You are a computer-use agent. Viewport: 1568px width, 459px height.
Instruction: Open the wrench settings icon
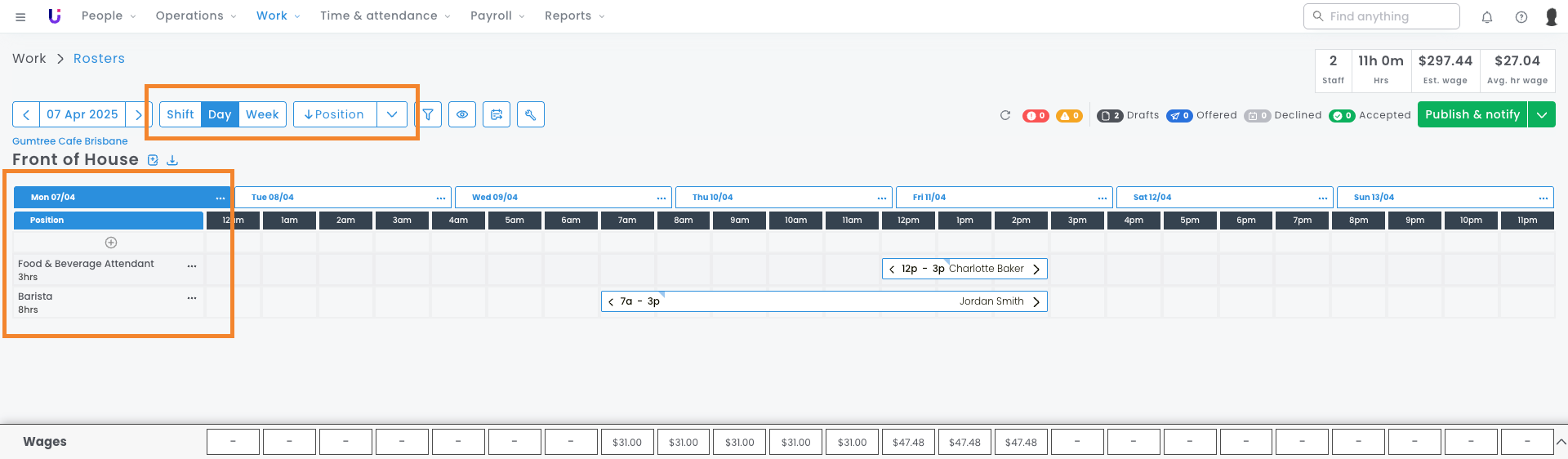click(x=531, y=114)
